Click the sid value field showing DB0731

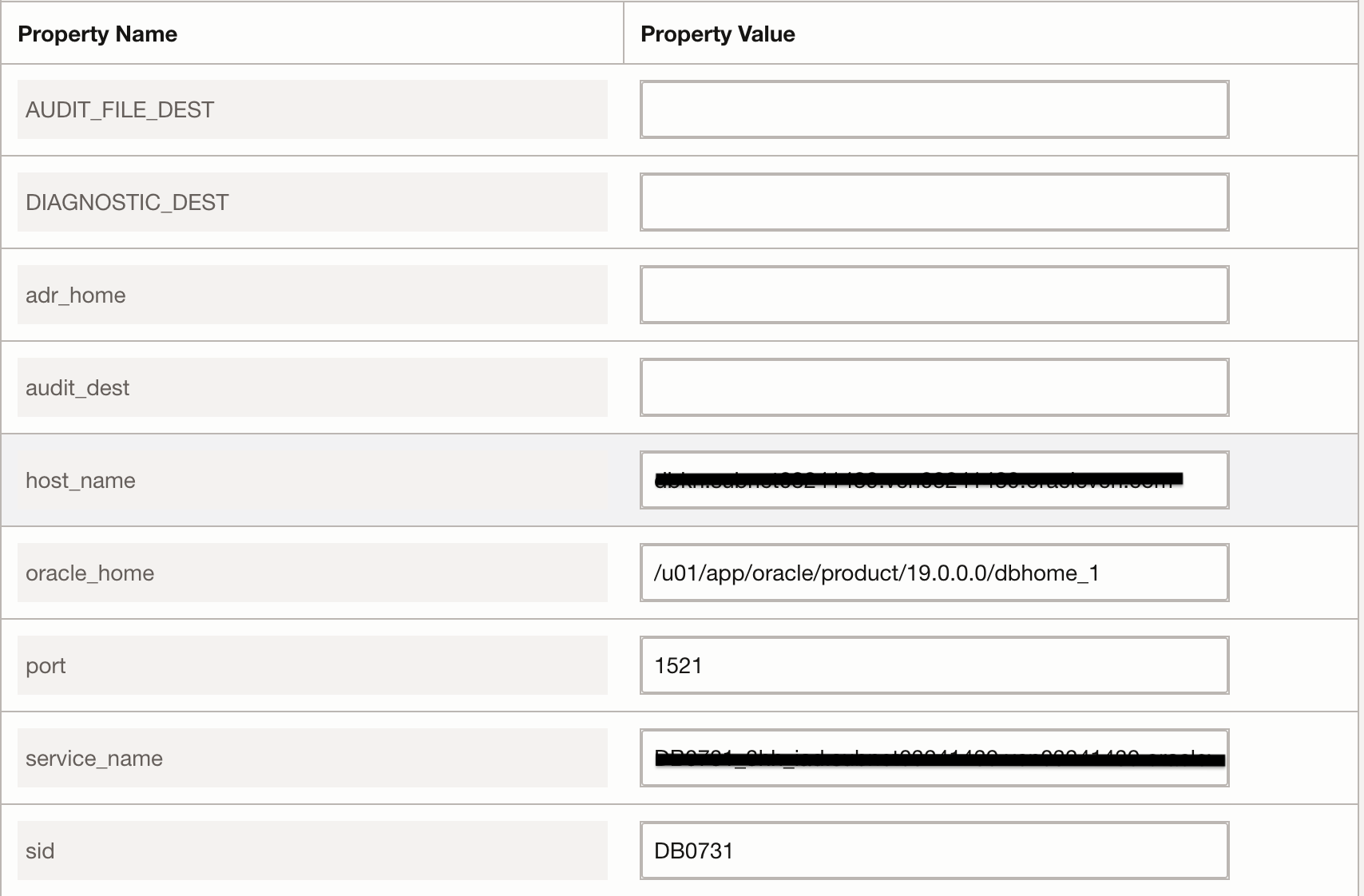coord(933,850)
